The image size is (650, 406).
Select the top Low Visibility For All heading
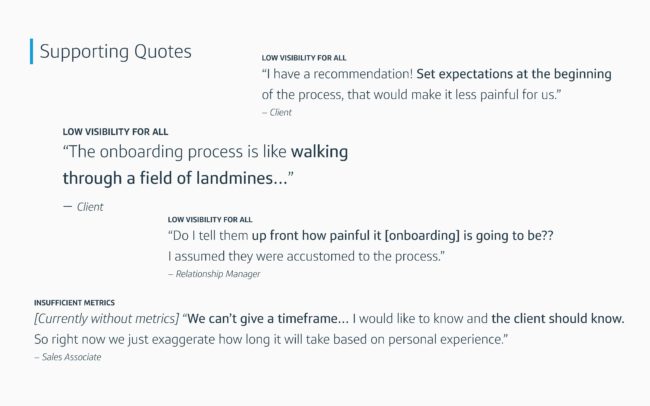(304, 58)
